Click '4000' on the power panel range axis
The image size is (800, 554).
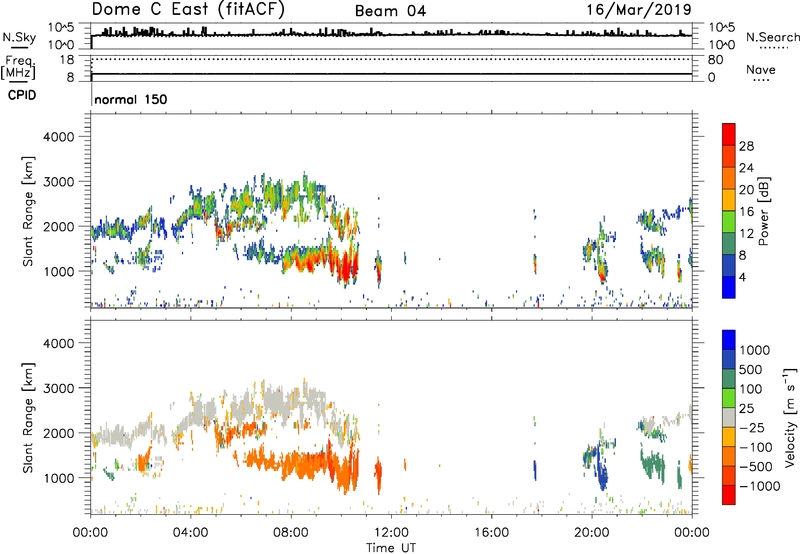click(x=58, y=137)
